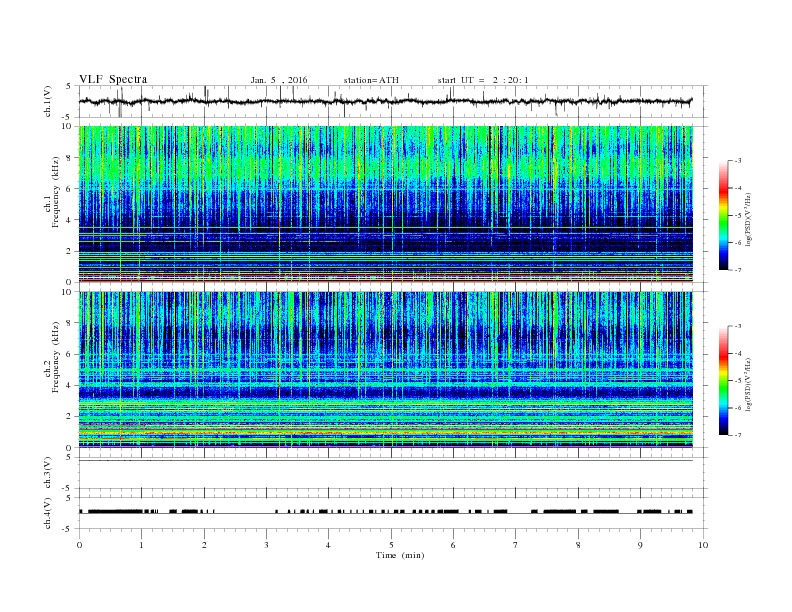Click the ch.1 voltage waveform trace
The height and width of the screenshot is (612, 792).
385,101
